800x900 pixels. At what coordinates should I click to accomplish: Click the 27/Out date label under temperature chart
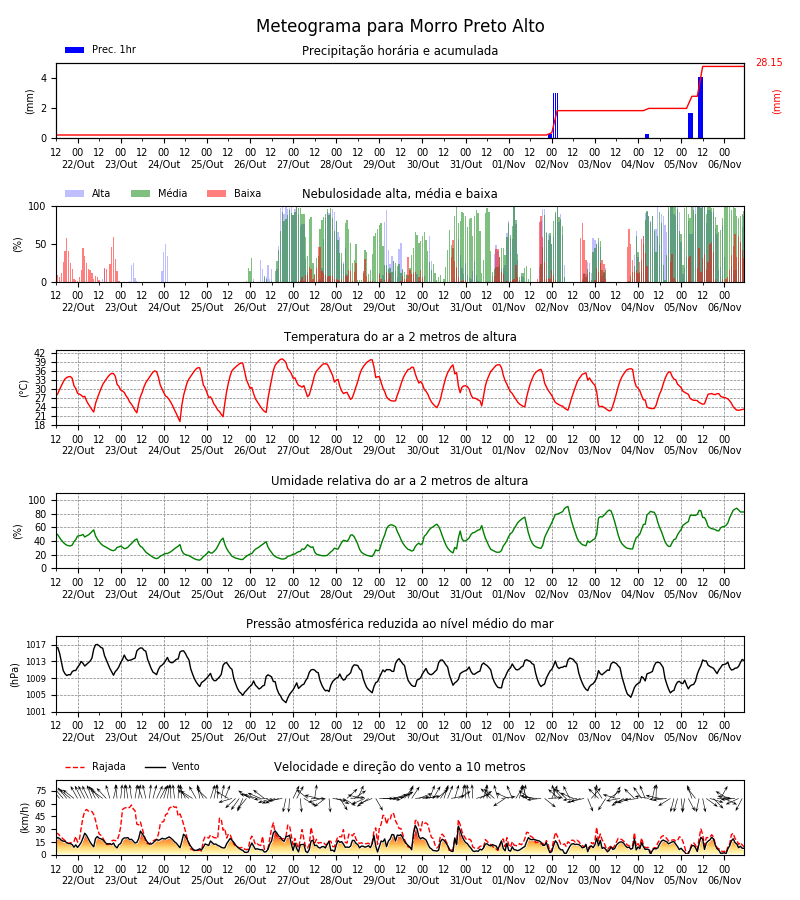(x=293, y=451)
